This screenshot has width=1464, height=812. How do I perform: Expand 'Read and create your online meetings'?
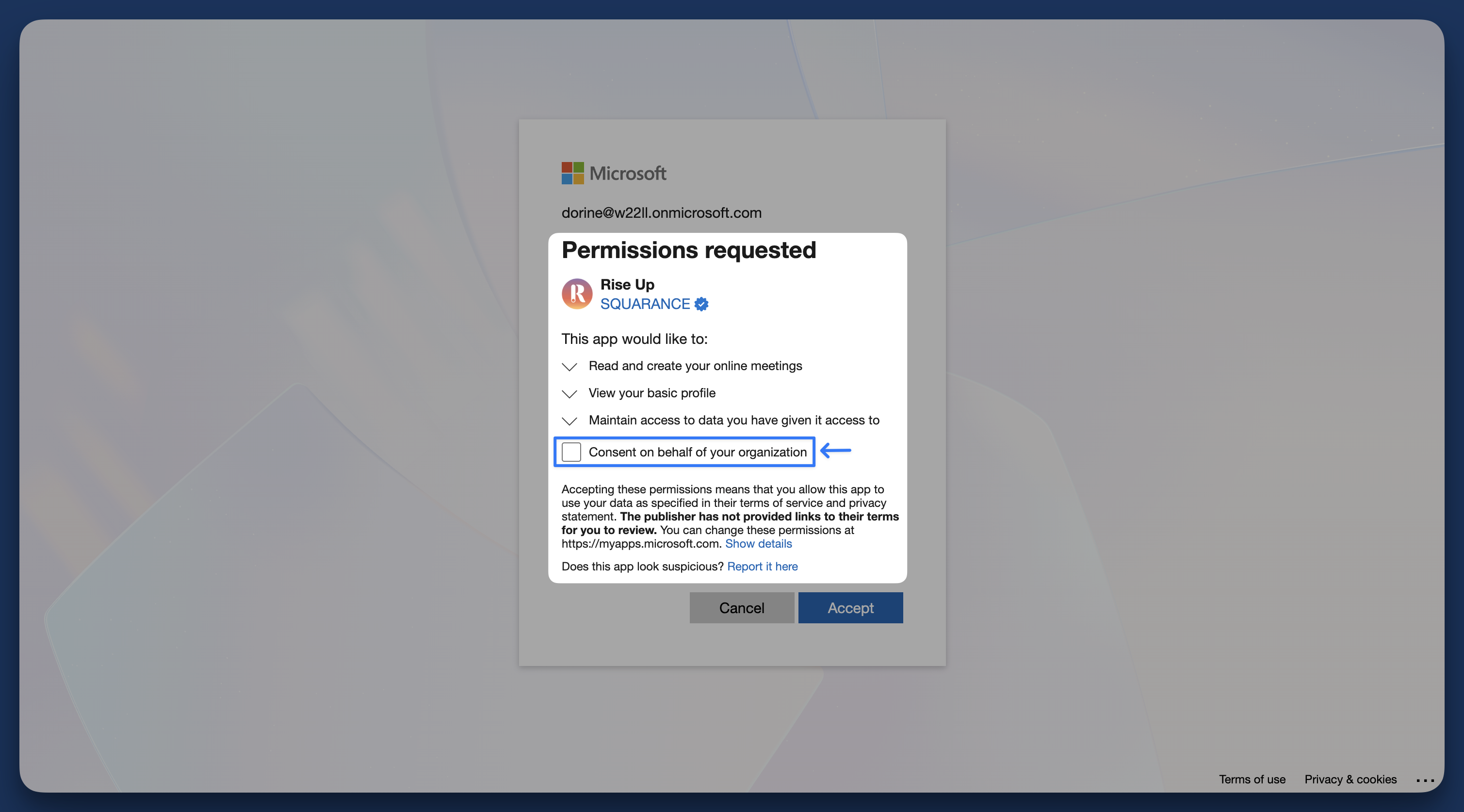coord(569,367)
